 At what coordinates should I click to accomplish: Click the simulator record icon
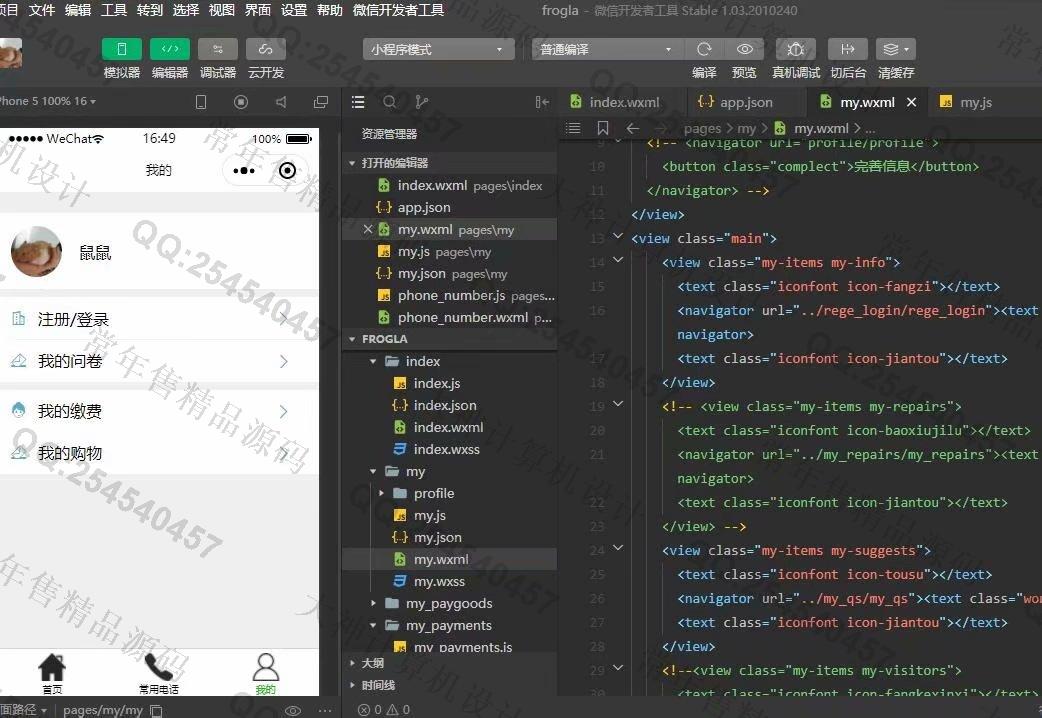coord(241,102)
